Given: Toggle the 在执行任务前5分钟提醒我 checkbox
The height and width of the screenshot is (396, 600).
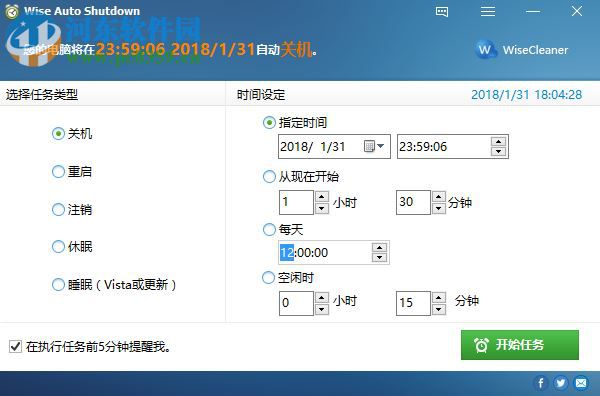Looking at the screenshot, I should tap(15, 347).
